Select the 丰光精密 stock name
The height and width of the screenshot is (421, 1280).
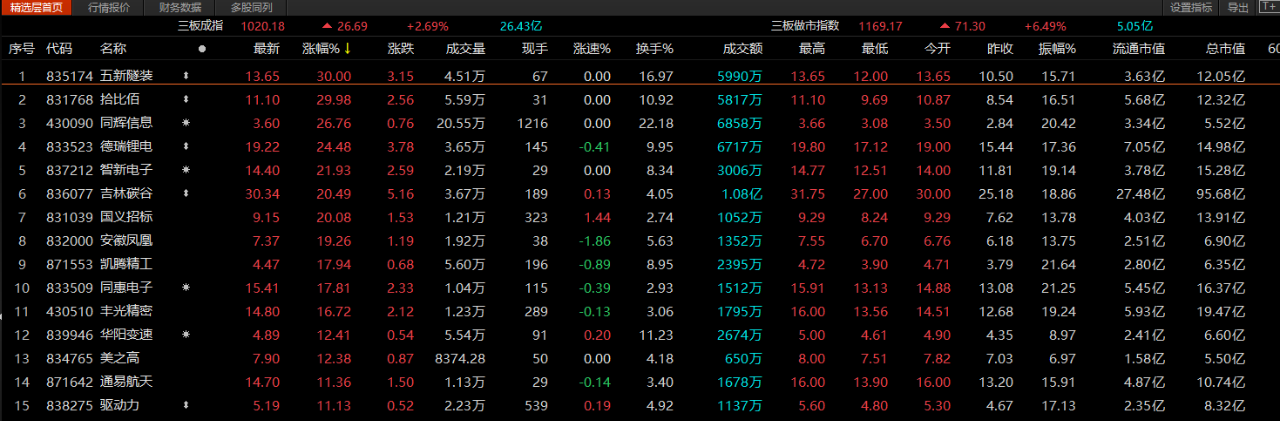tap(127, 311)
